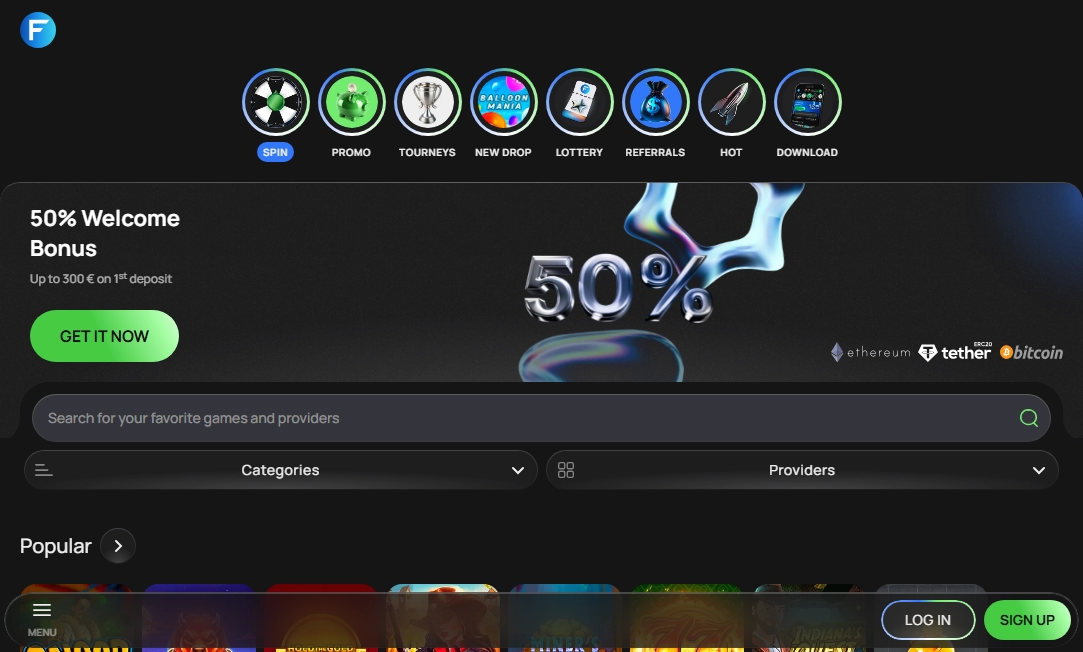Click the green search magnifier icon
This screenshot has height=652, width=1083.
(1028, 418)
